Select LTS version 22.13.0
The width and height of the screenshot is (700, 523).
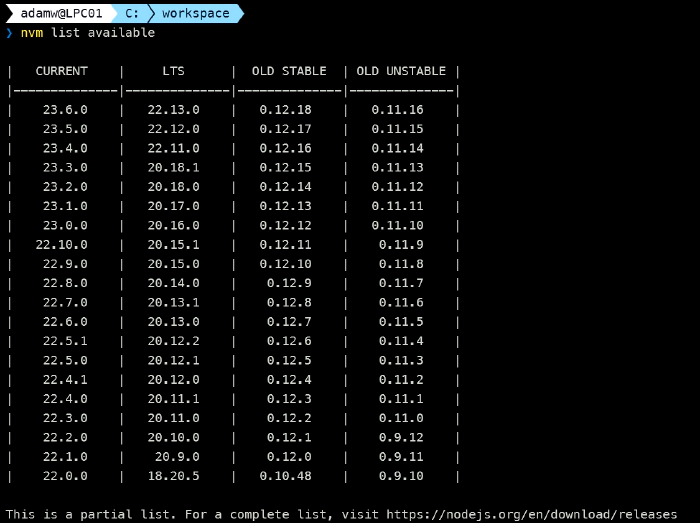(173, 110)
